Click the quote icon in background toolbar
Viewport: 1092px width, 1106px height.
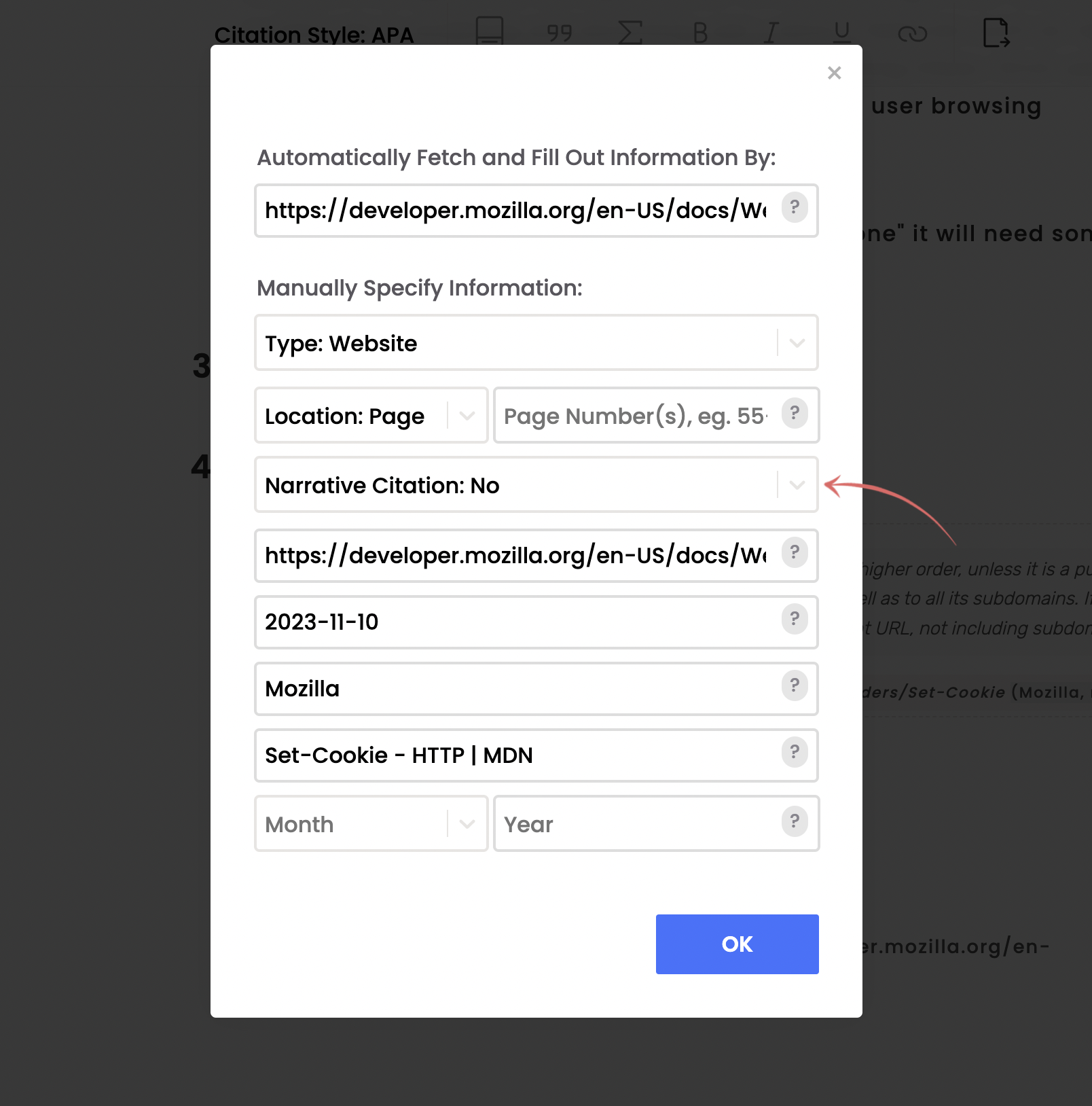pos(560,33)
